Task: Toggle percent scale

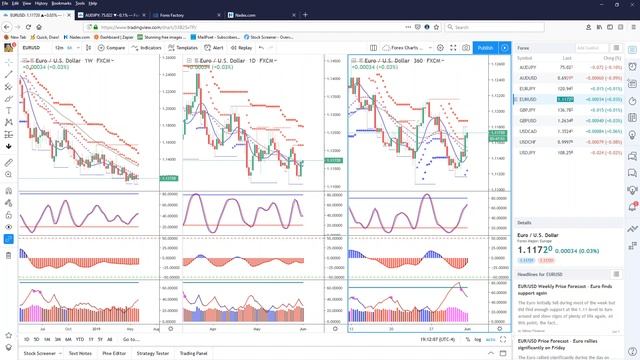Action: 467,340
